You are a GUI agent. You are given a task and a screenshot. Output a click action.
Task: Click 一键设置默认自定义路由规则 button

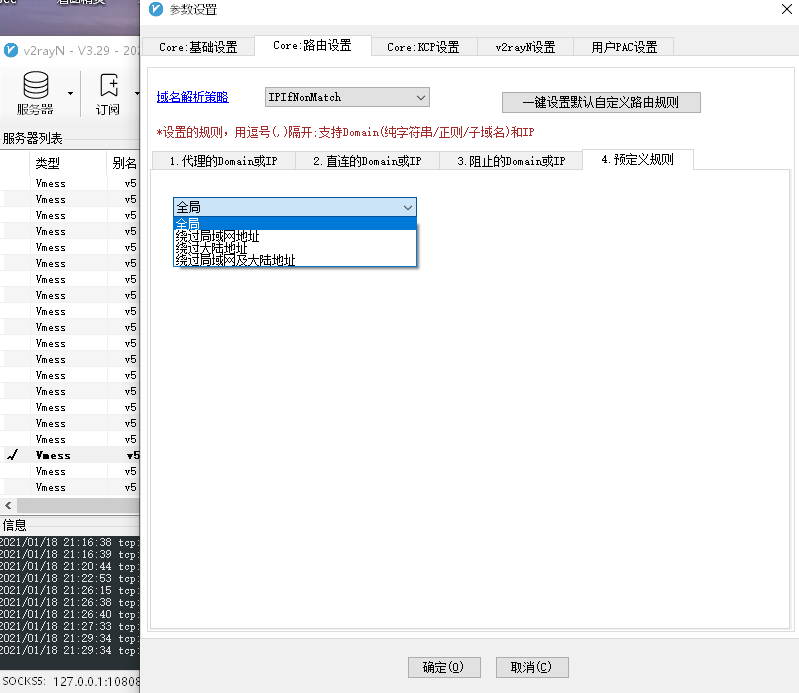[x=600, y=103]
